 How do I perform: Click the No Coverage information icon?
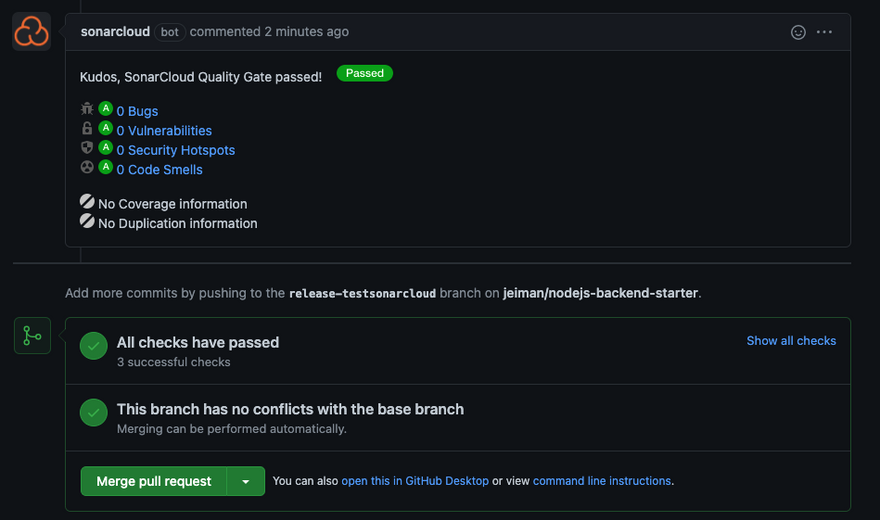pos(87,202)
